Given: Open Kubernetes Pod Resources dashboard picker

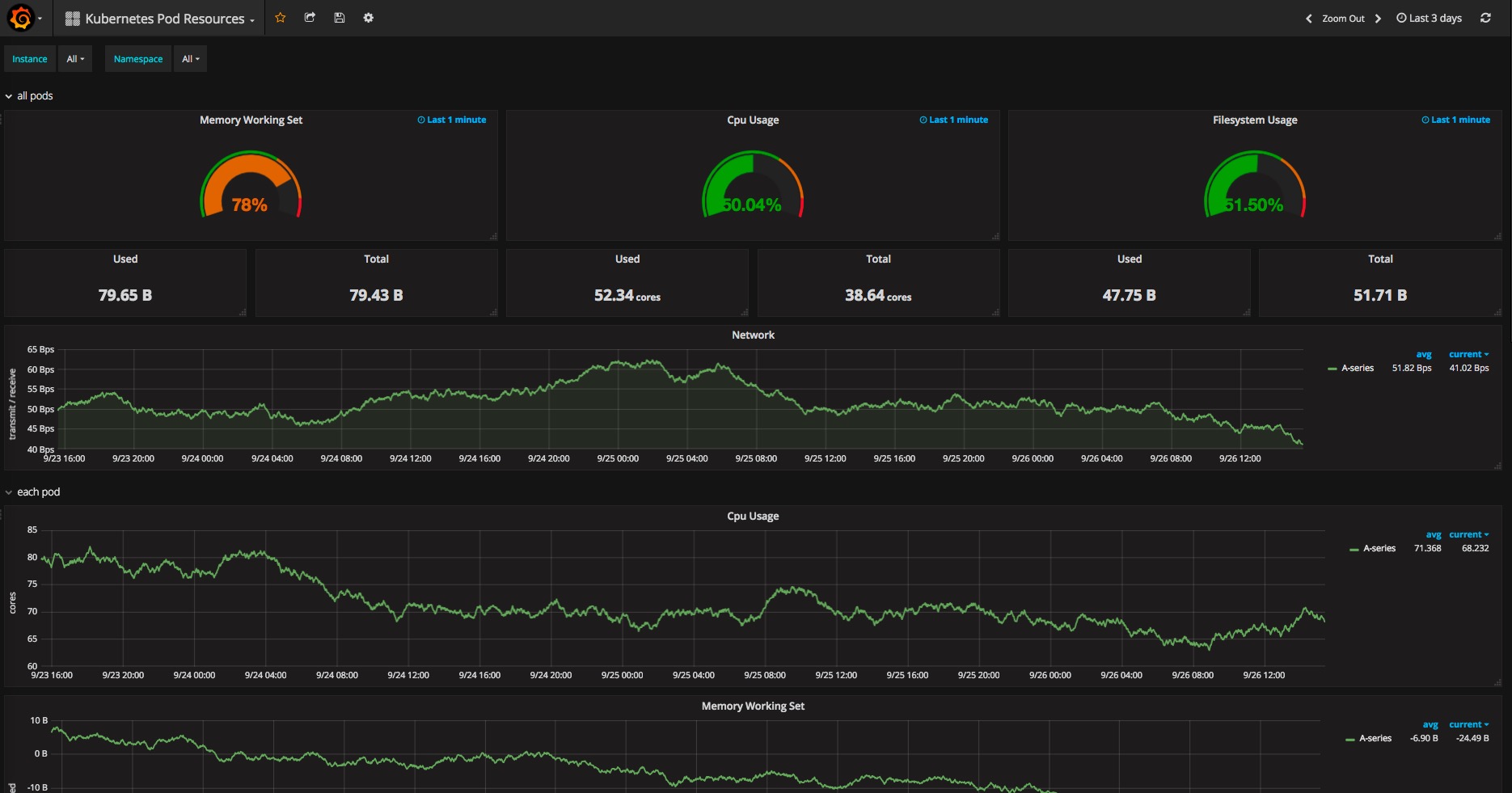Looking at the screenshot, I should pos(164,19).
